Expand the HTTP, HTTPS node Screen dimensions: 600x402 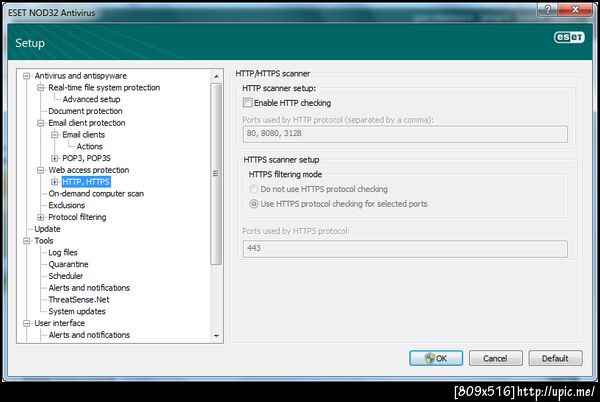(55, 182)
